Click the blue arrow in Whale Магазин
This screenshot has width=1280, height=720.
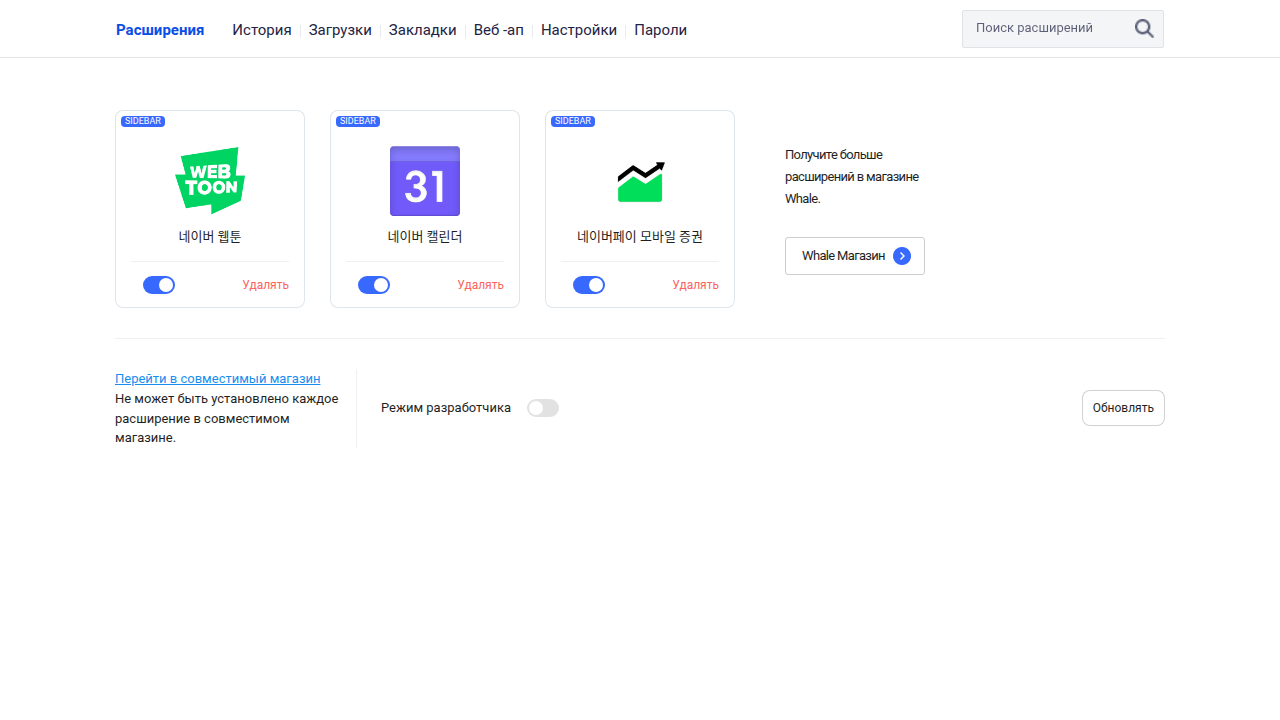pos(902,256)
